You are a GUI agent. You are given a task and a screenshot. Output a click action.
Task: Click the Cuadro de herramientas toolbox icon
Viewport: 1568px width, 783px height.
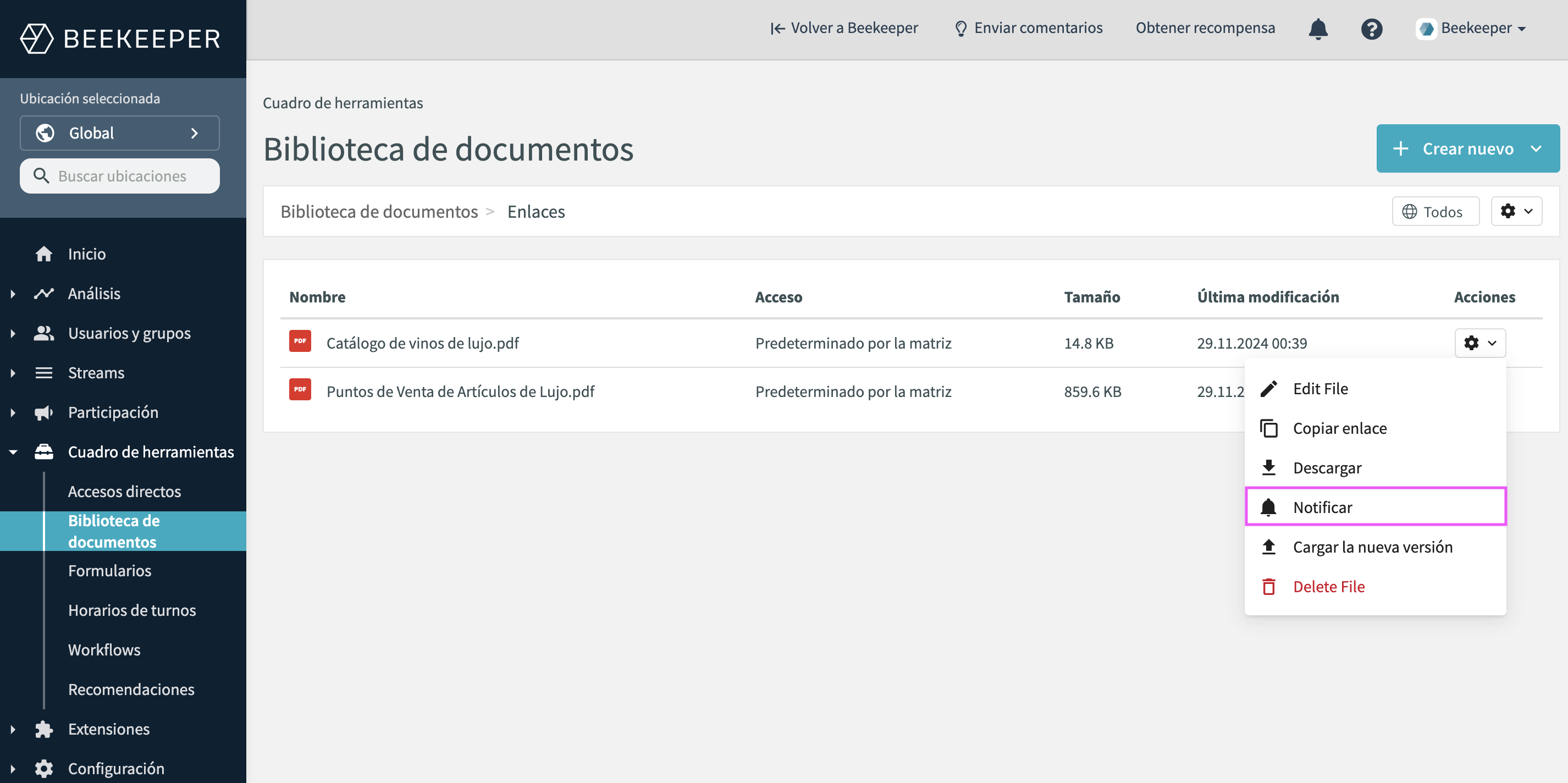click(x=44, y=451)
